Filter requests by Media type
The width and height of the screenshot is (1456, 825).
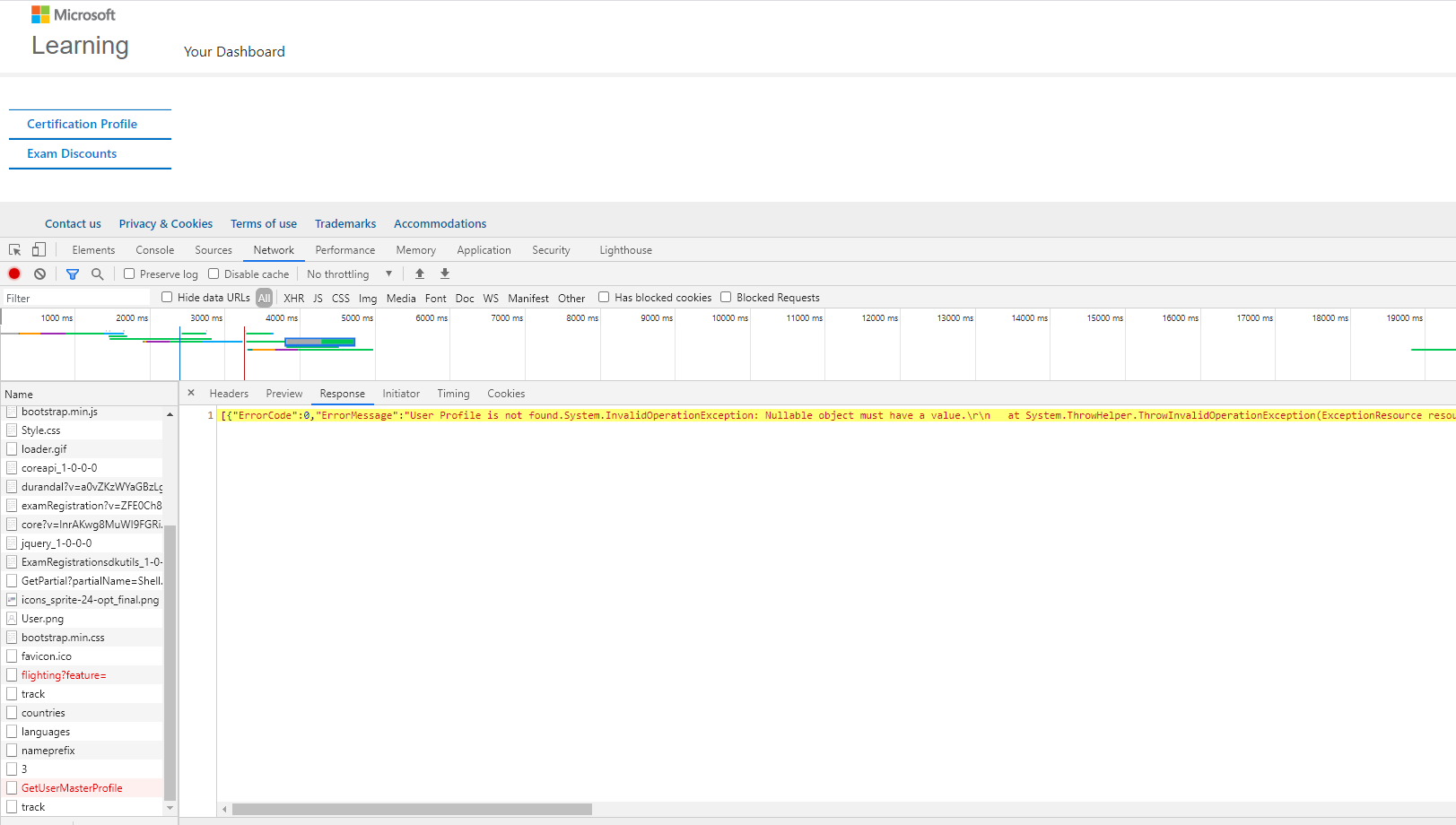click(x=401, y=298)
